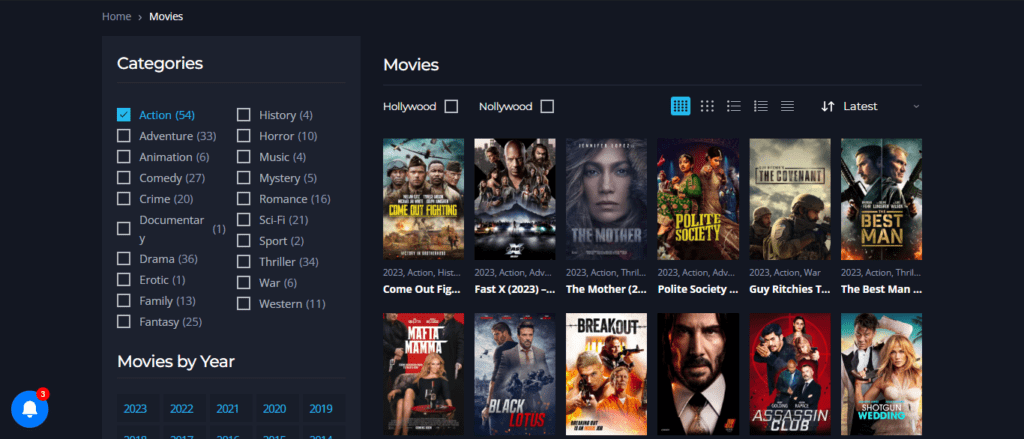Click the '2023, Action, War' genre text
Screen dimensions: 1024x439
point(785,272)
